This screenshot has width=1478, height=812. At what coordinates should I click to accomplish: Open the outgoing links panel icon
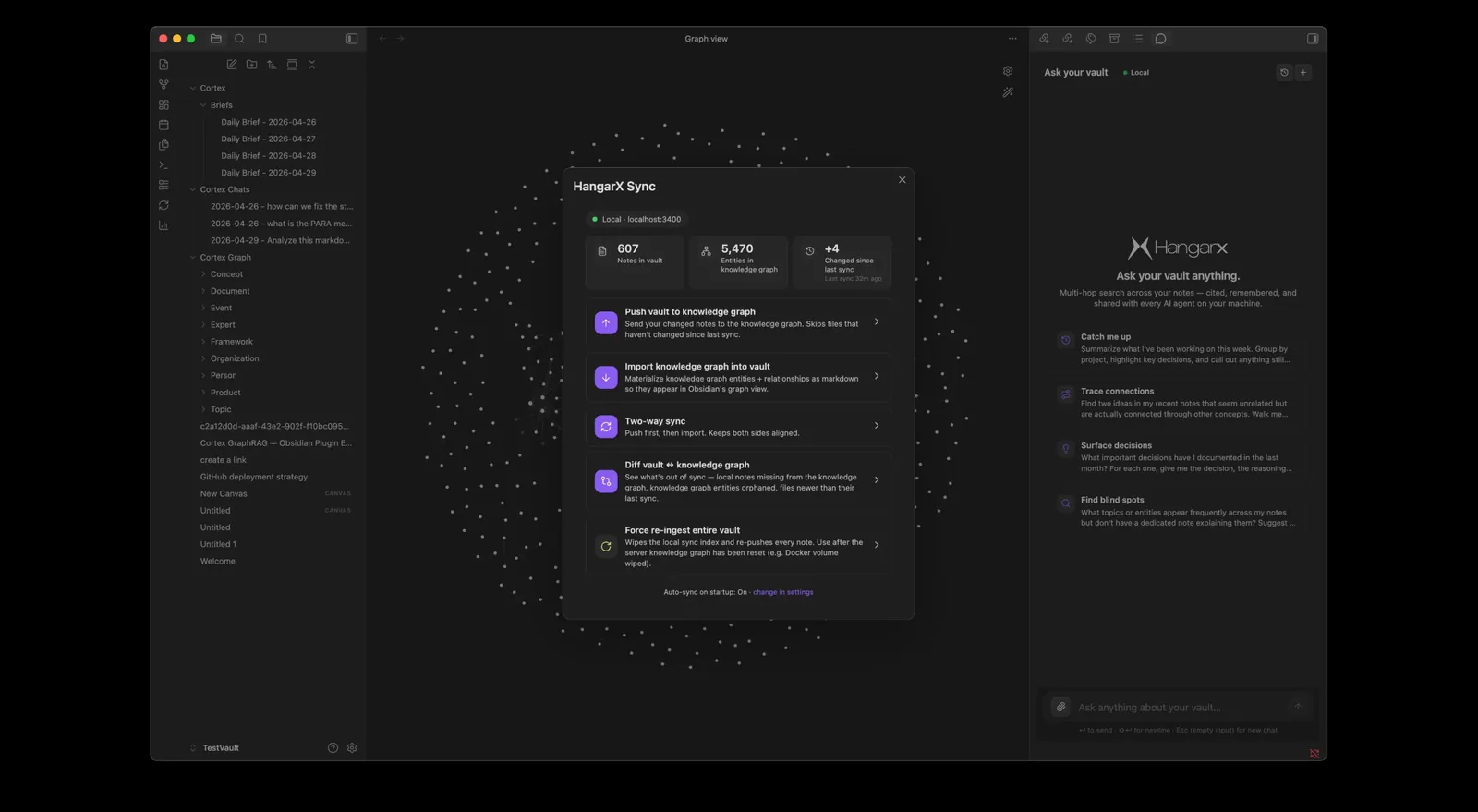tap(1067, 39)
